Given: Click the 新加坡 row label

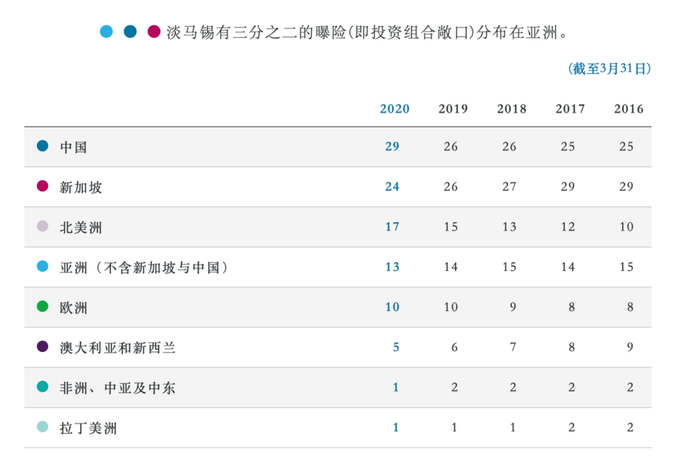Looking at the screenshot, I should pyautogui.click(x=81, y=188).
